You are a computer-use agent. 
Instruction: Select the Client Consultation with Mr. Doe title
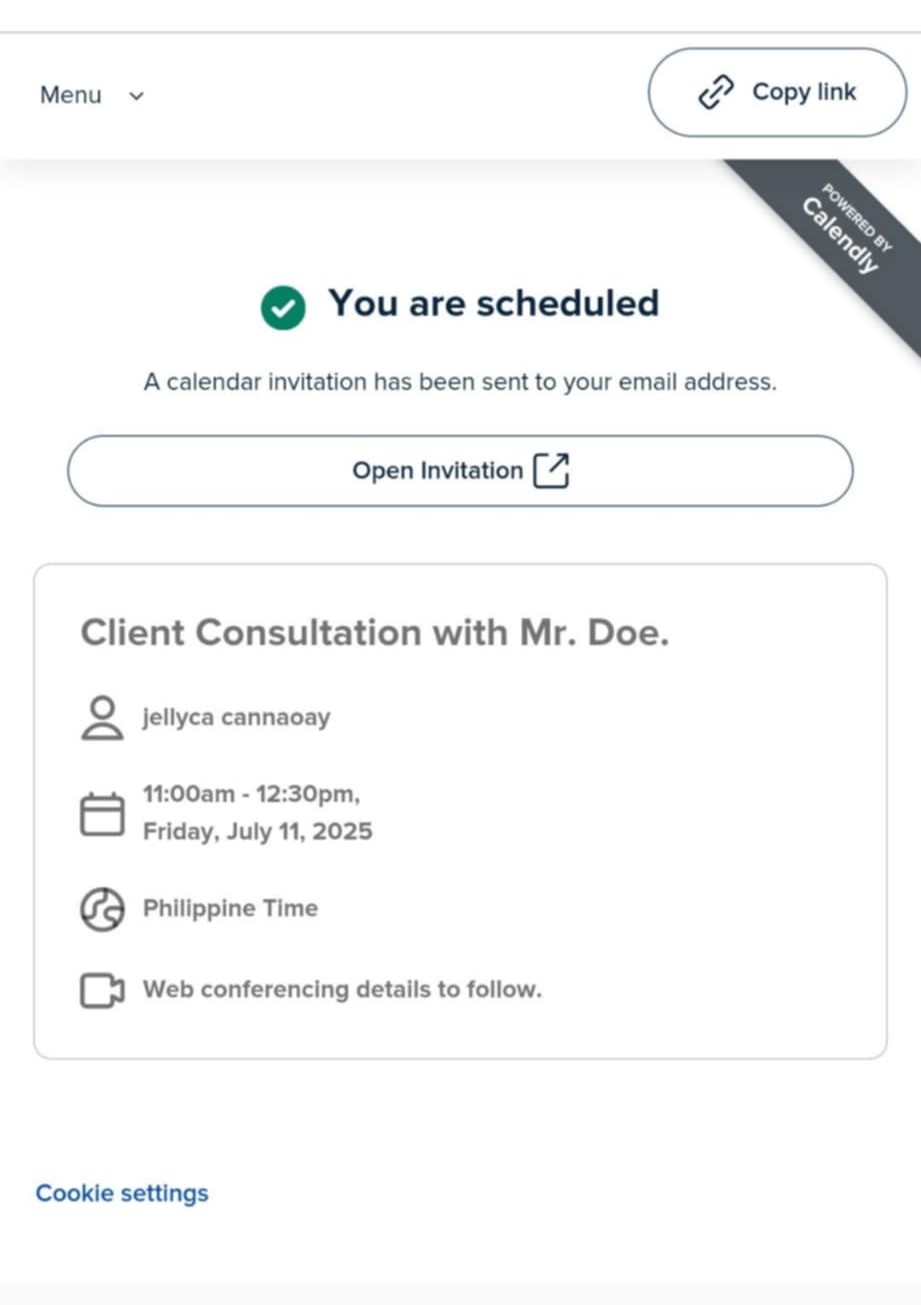(x=374, y=632)
